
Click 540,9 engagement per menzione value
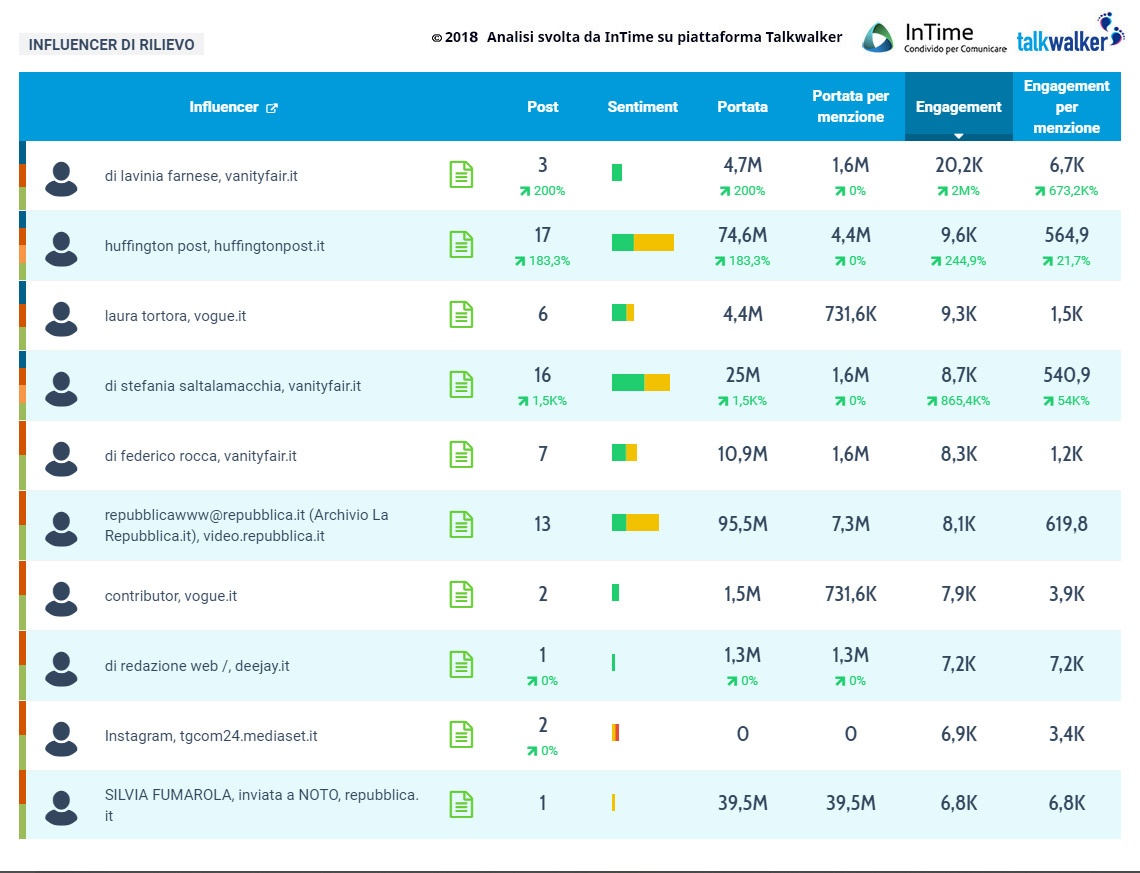(1067, 375)
